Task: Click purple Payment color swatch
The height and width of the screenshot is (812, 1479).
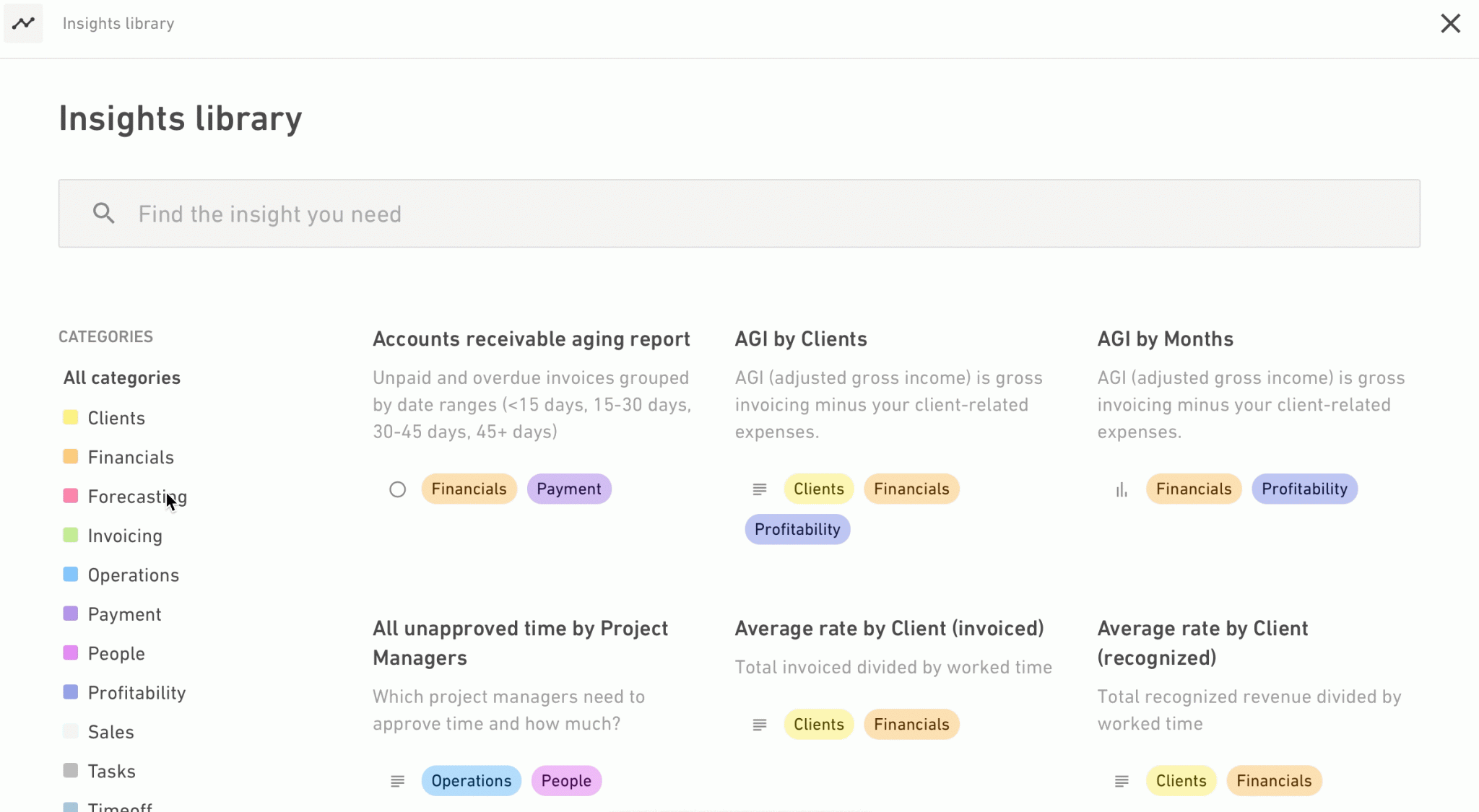Action: (71, 614)
